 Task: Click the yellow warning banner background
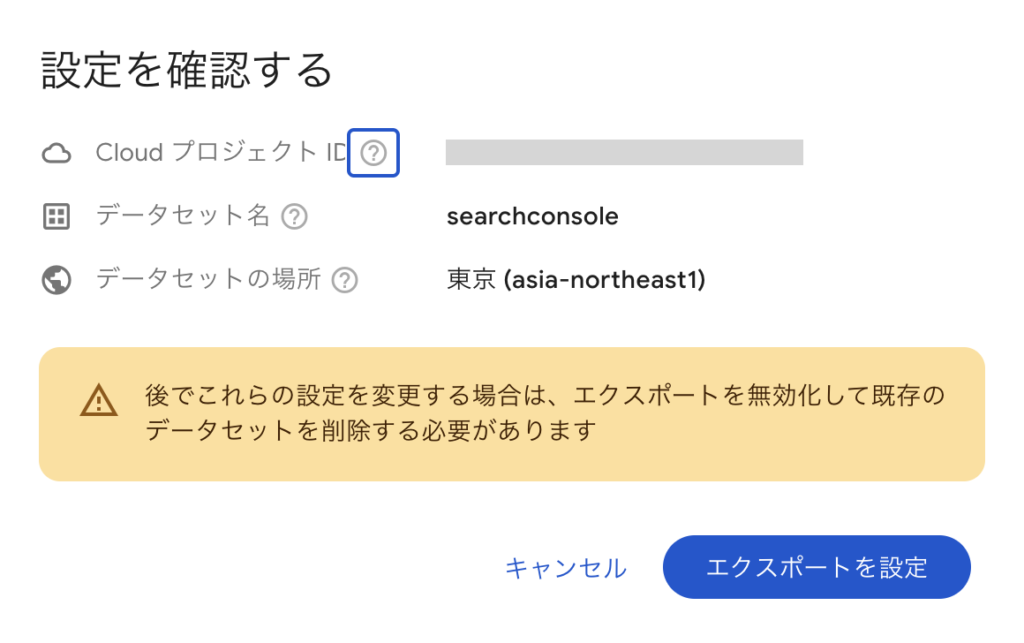point(512,415)
